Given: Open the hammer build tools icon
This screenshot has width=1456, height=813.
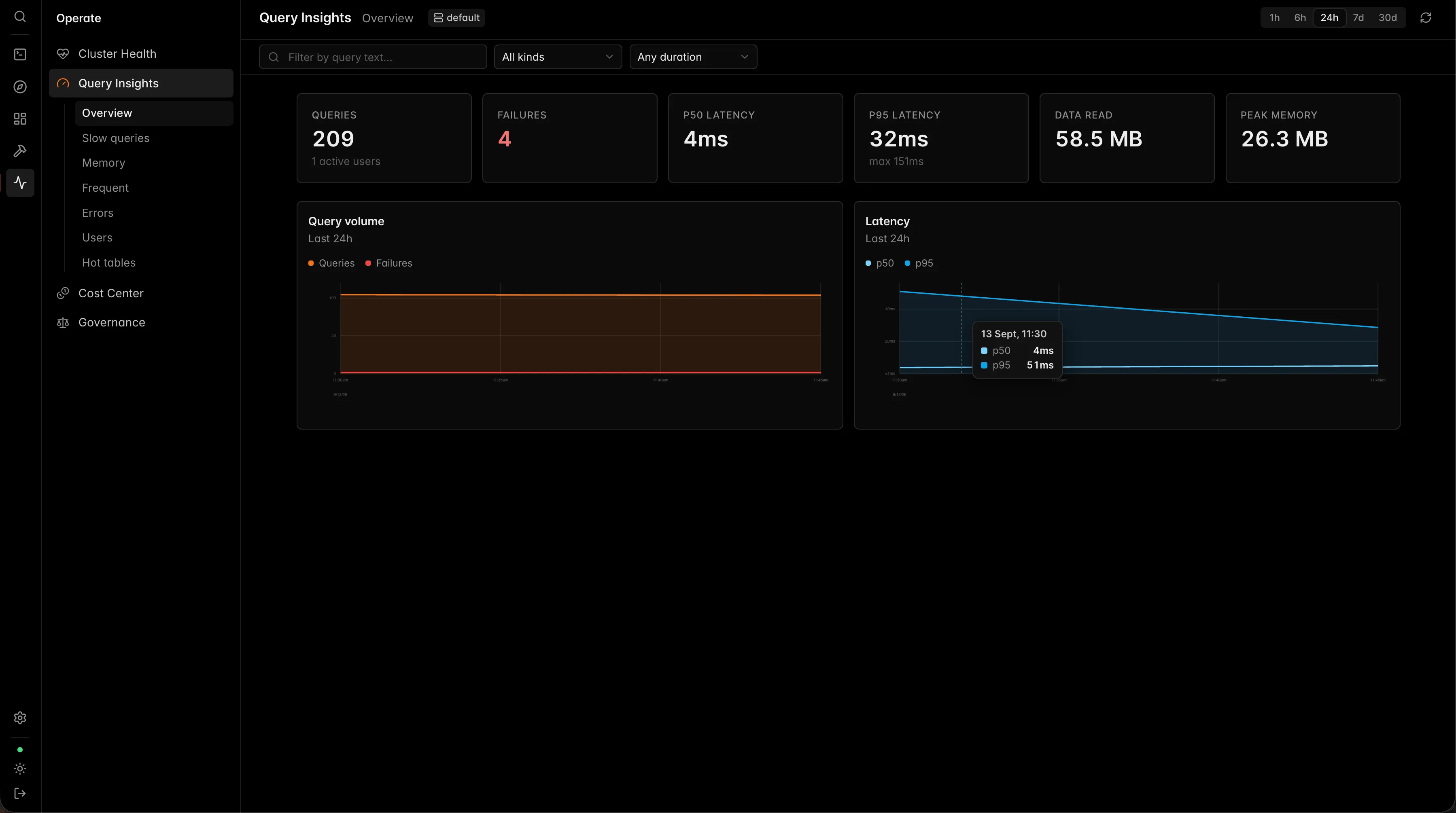Looking at the screenshot, I should coord(20,151).
